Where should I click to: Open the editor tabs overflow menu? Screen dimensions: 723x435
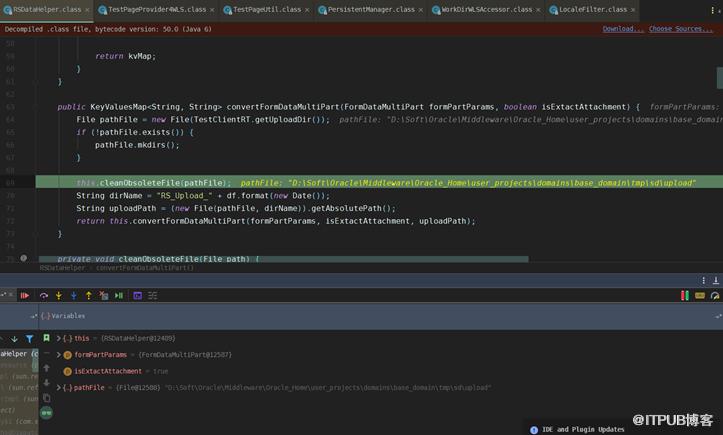[x=712, y=10]
